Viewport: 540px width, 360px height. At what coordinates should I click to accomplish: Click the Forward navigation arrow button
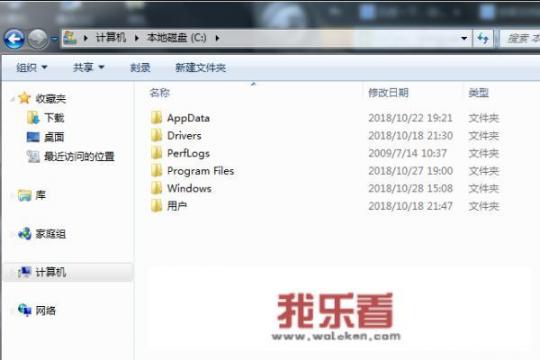(38, 39)
